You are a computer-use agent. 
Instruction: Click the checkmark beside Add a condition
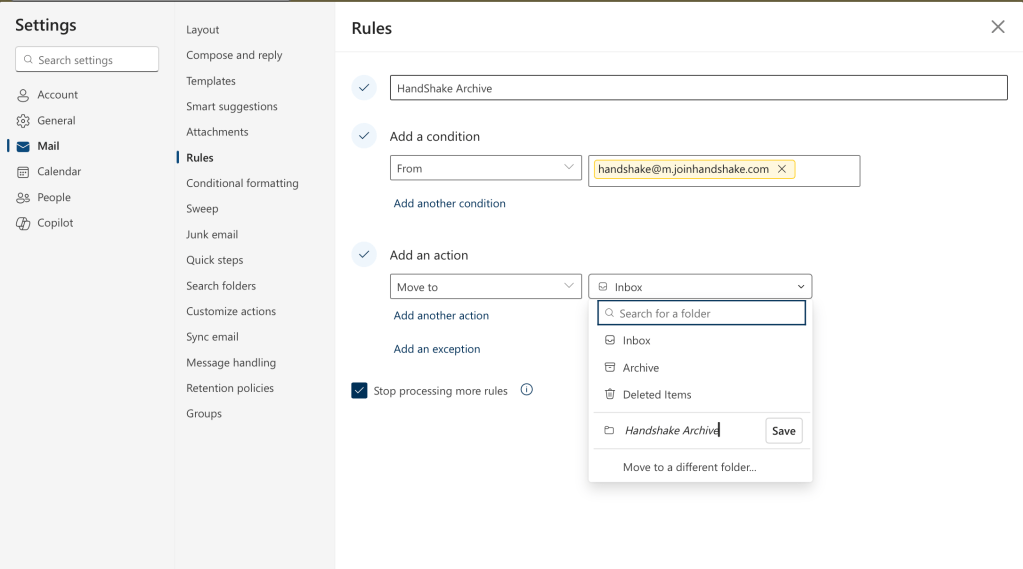364,136
